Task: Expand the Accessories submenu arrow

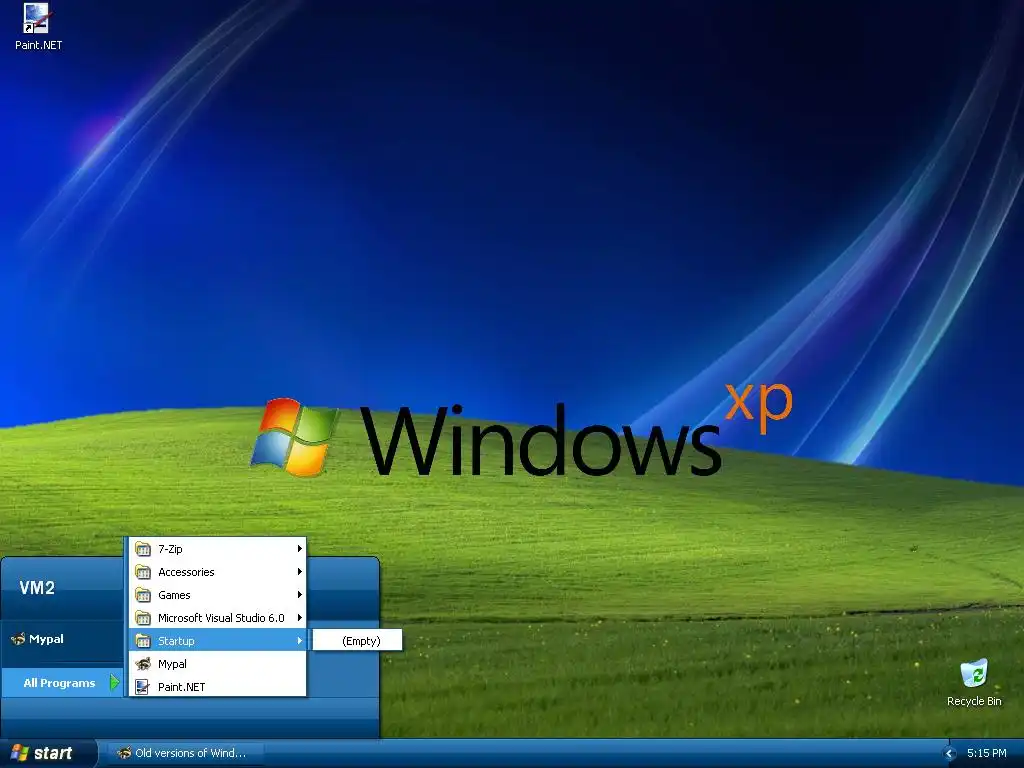Action: coord(300,571)
